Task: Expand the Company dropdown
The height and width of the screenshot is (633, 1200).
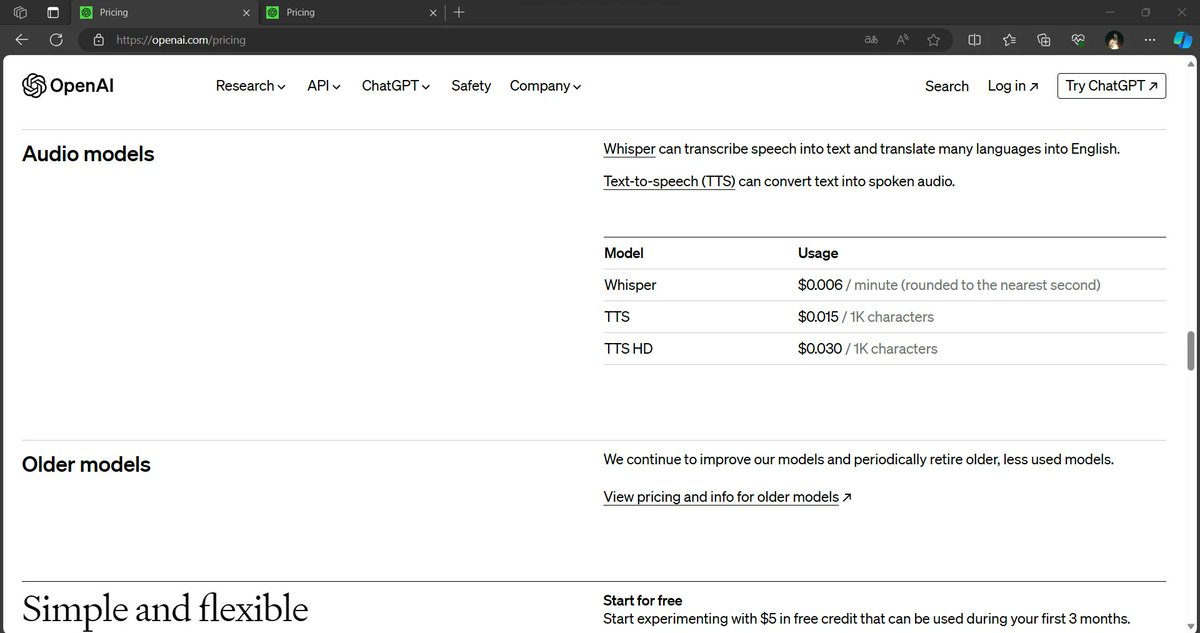Action: click(544, 86)
